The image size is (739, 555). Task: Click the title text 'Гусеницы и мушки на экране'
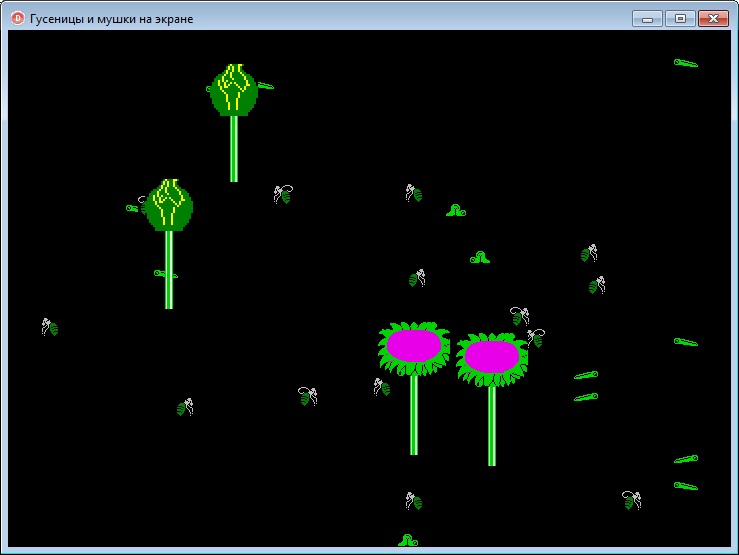point(112,19)
